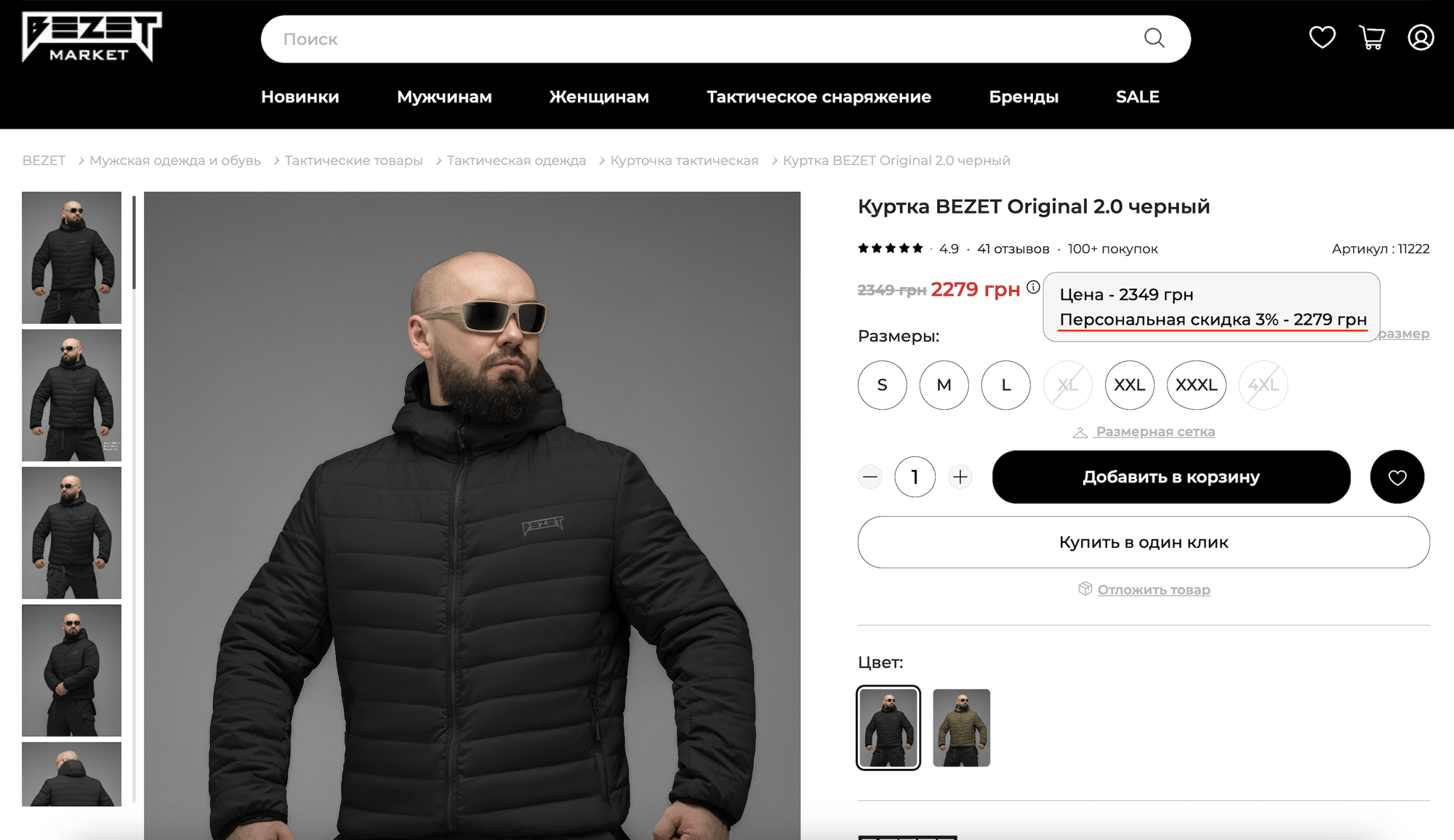
Task: Select size S
Action: point(882,385)
